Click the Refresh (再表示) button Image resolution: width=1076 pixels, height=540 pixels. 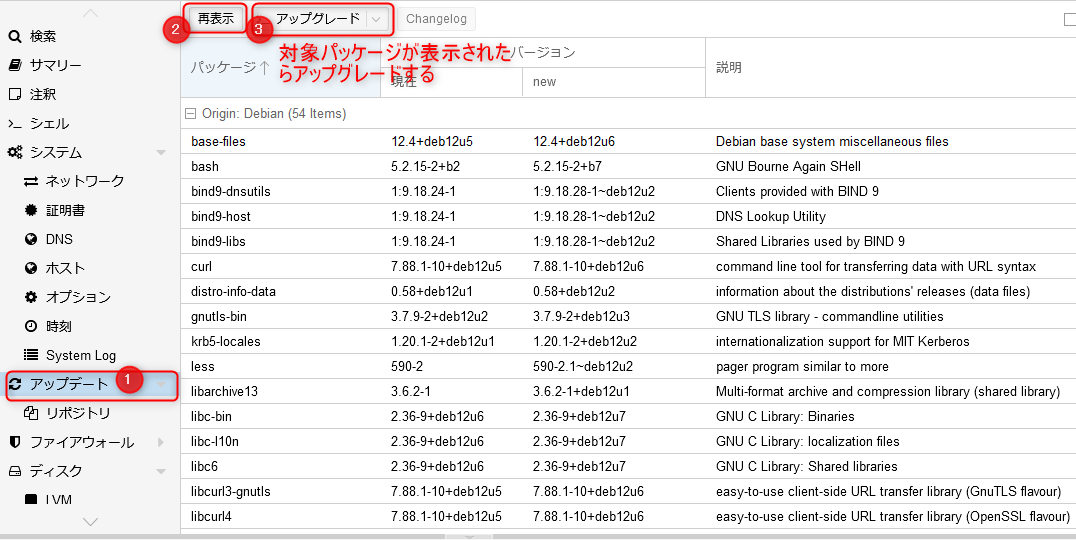pyautogui.click(x=216, y=19)
